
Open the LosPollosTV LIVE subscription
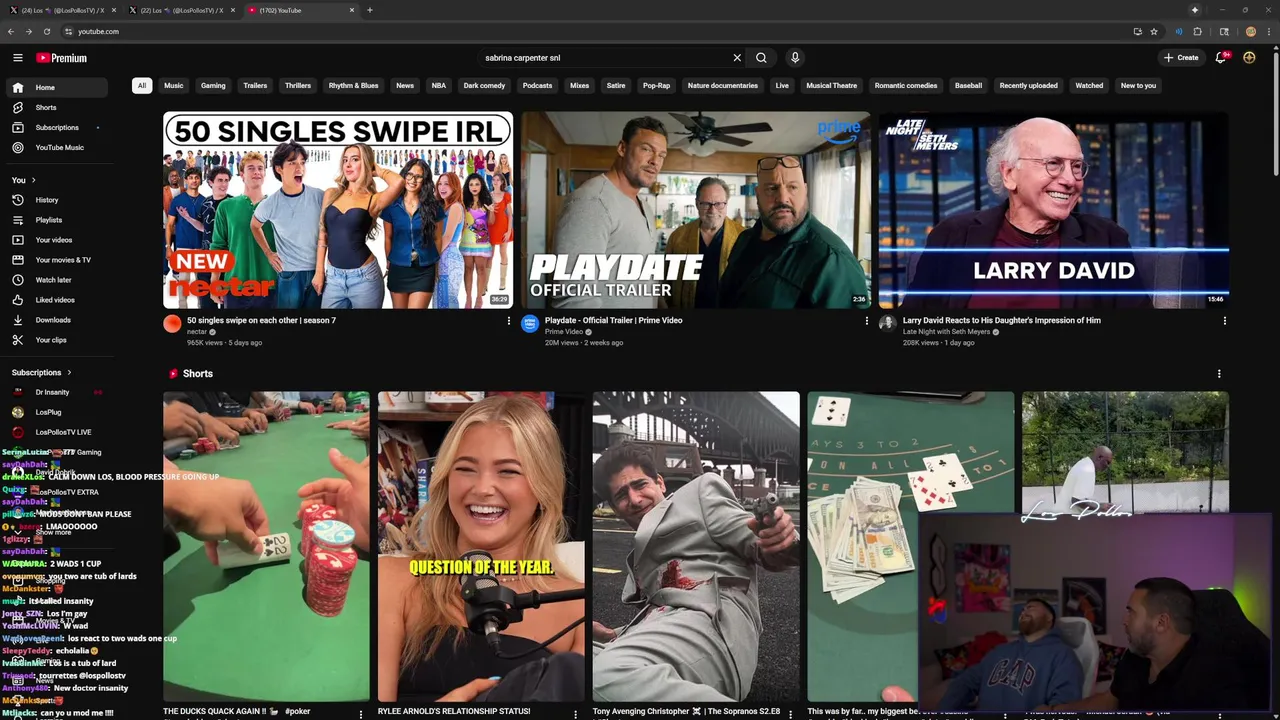[x=56, y=432]
